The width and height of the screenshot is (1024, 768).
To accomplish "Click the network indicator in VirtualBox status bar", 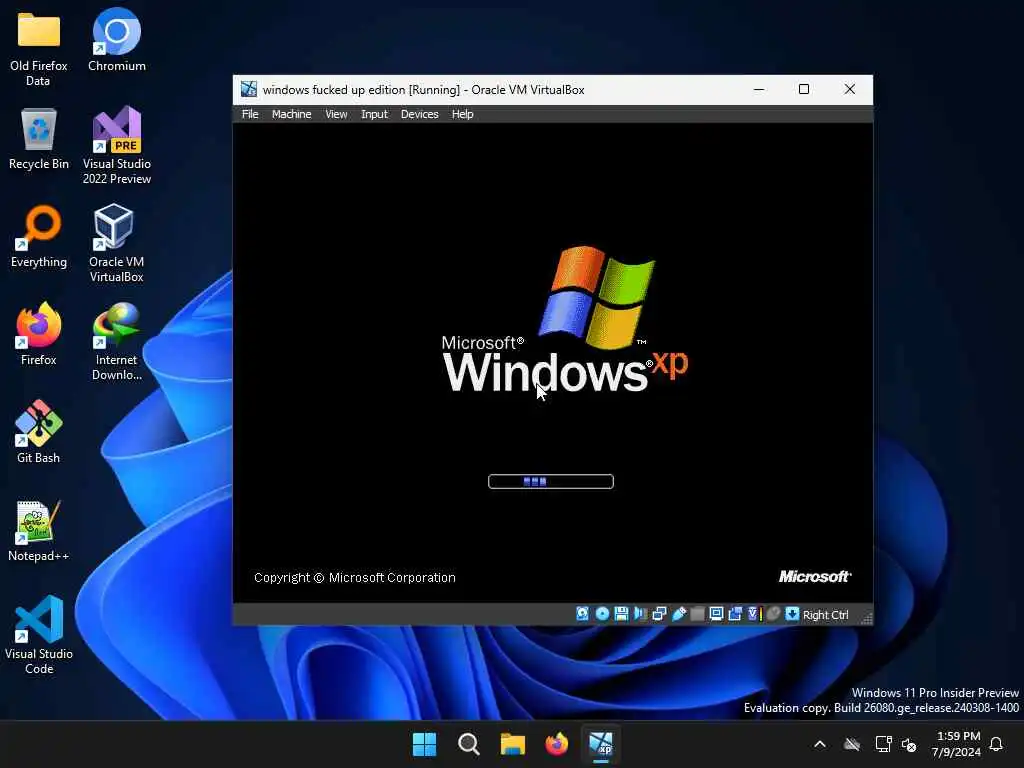I will [659, 614].
